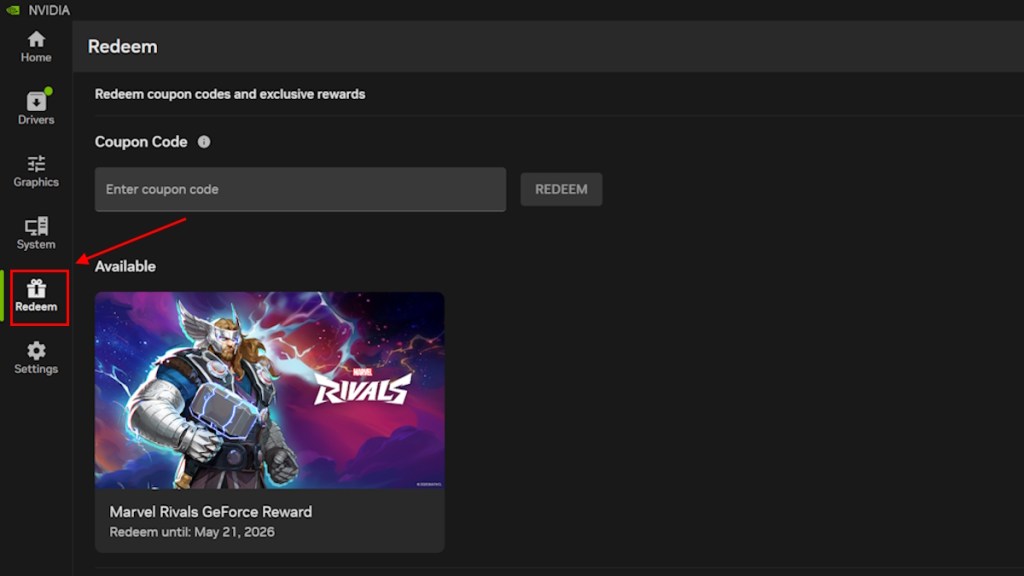Select the Graphics sliders icon
1024x576 pixels.
point(36,165)
